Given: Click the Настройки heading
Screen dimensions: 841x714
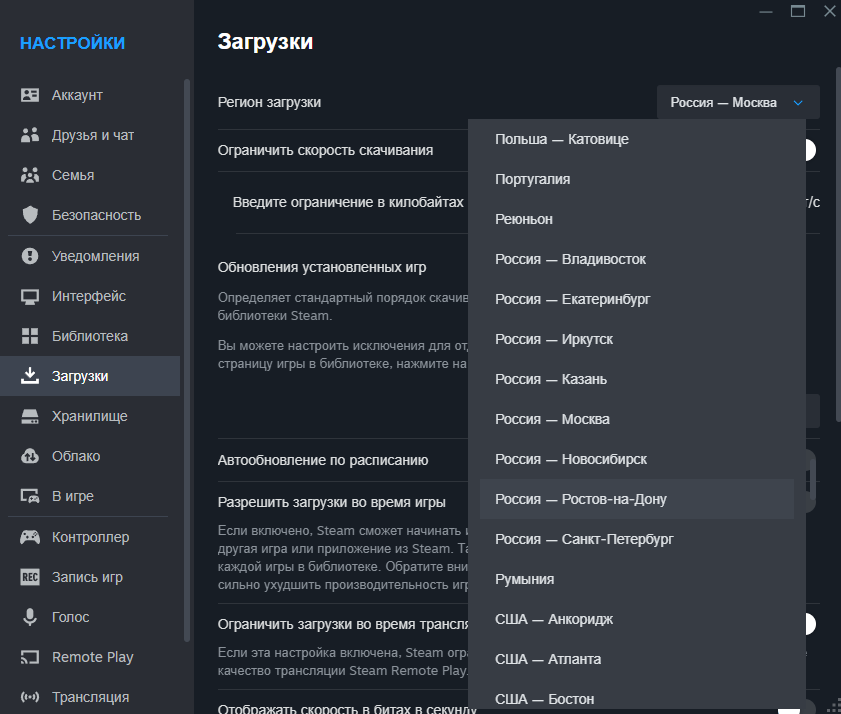Looking at the screenshot, I should coord(72,43).
